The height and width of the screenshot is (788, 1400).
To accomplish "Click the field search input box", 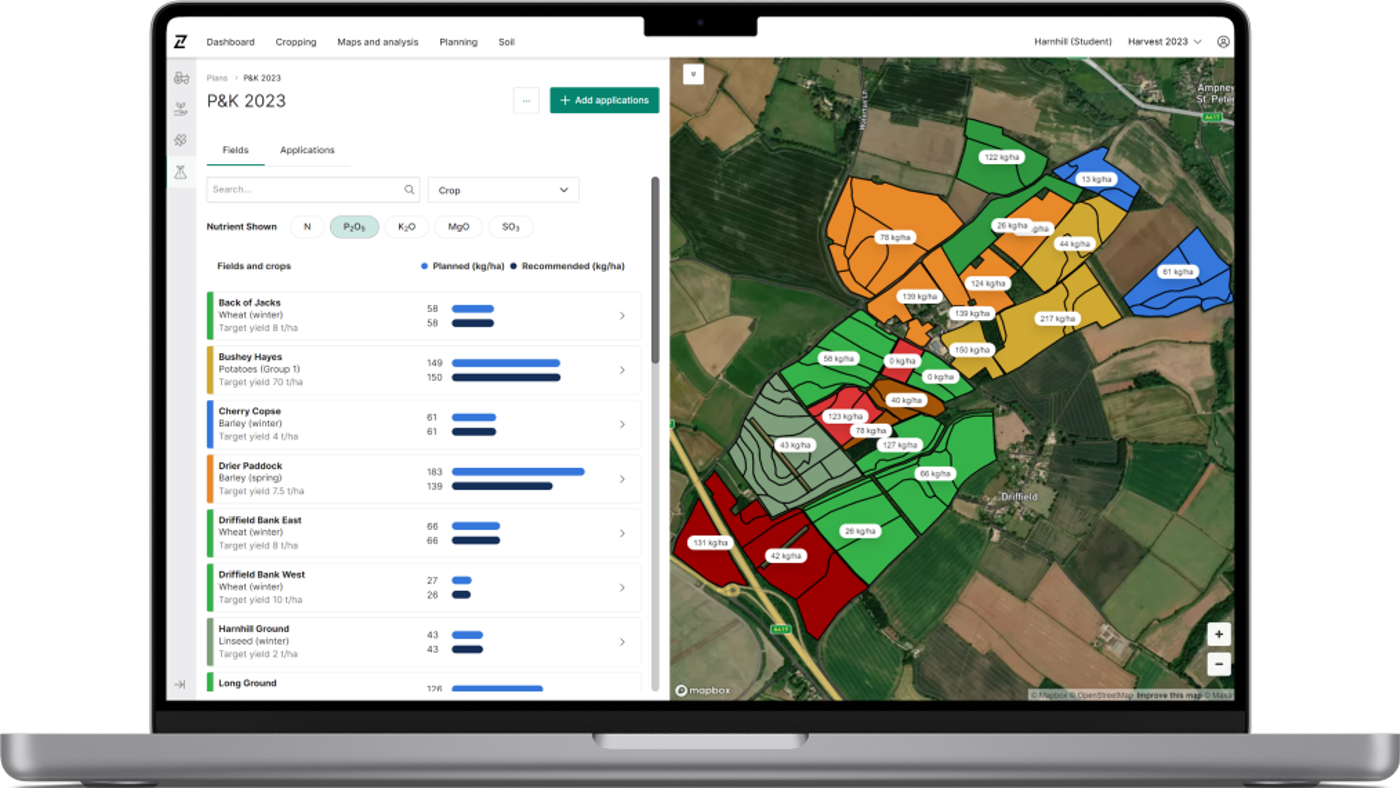I will click(305, 190).
